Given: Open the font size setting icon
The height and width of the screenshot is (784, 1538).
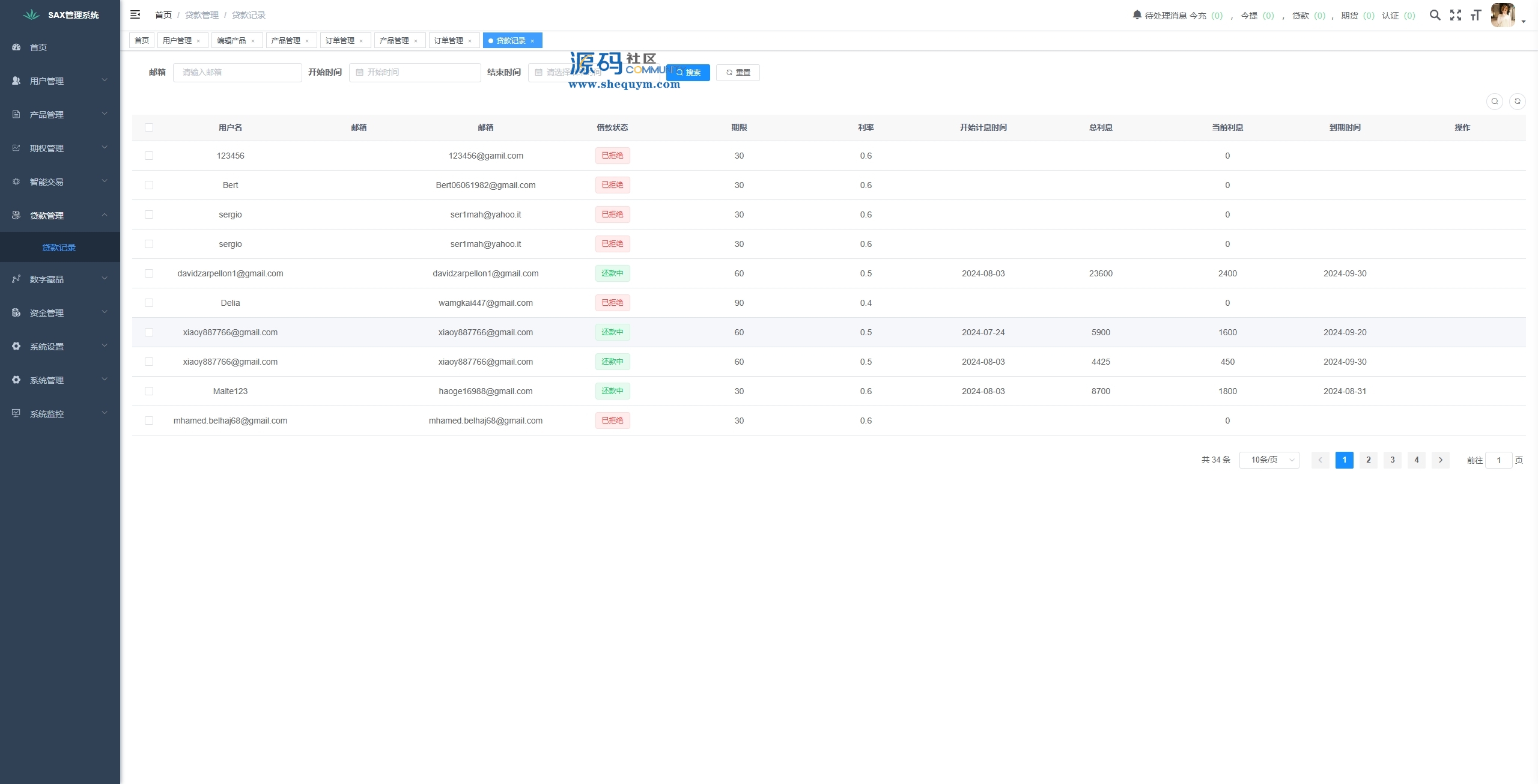Looking at the screenshot, I should click(1476, 15).
